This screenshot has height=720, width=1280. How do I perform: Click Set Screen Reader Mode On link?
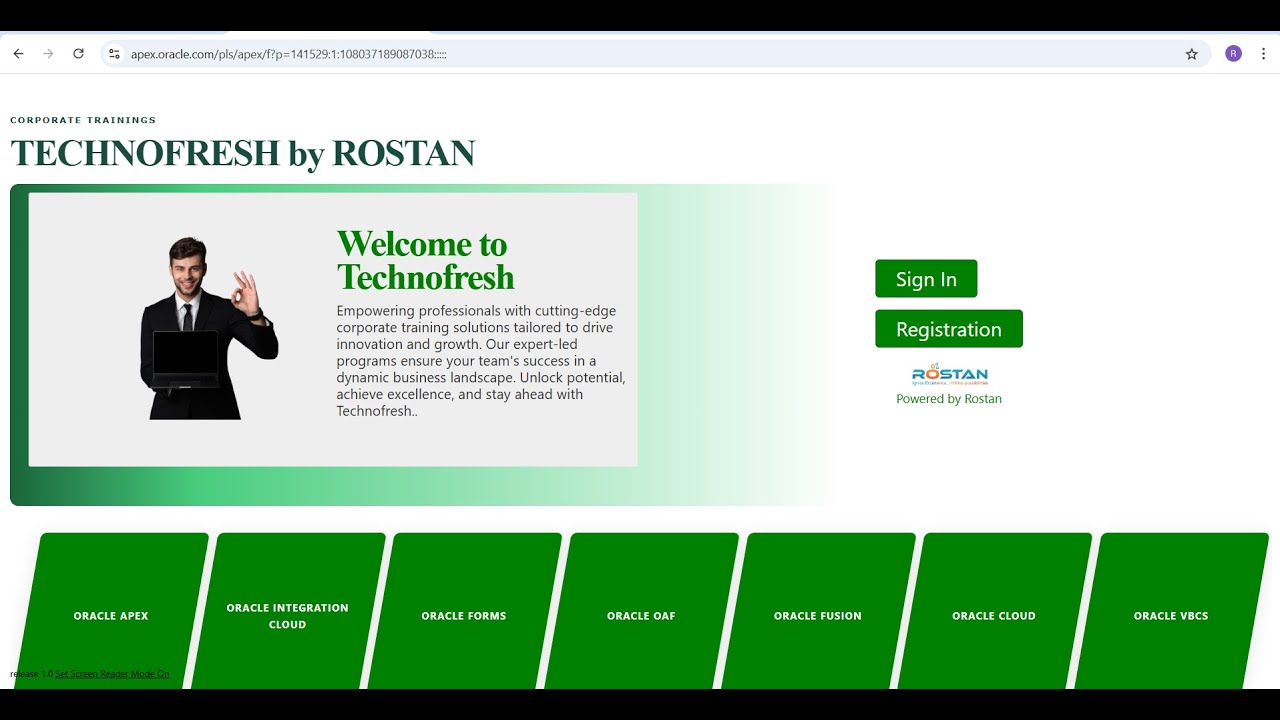coord(112,674)
